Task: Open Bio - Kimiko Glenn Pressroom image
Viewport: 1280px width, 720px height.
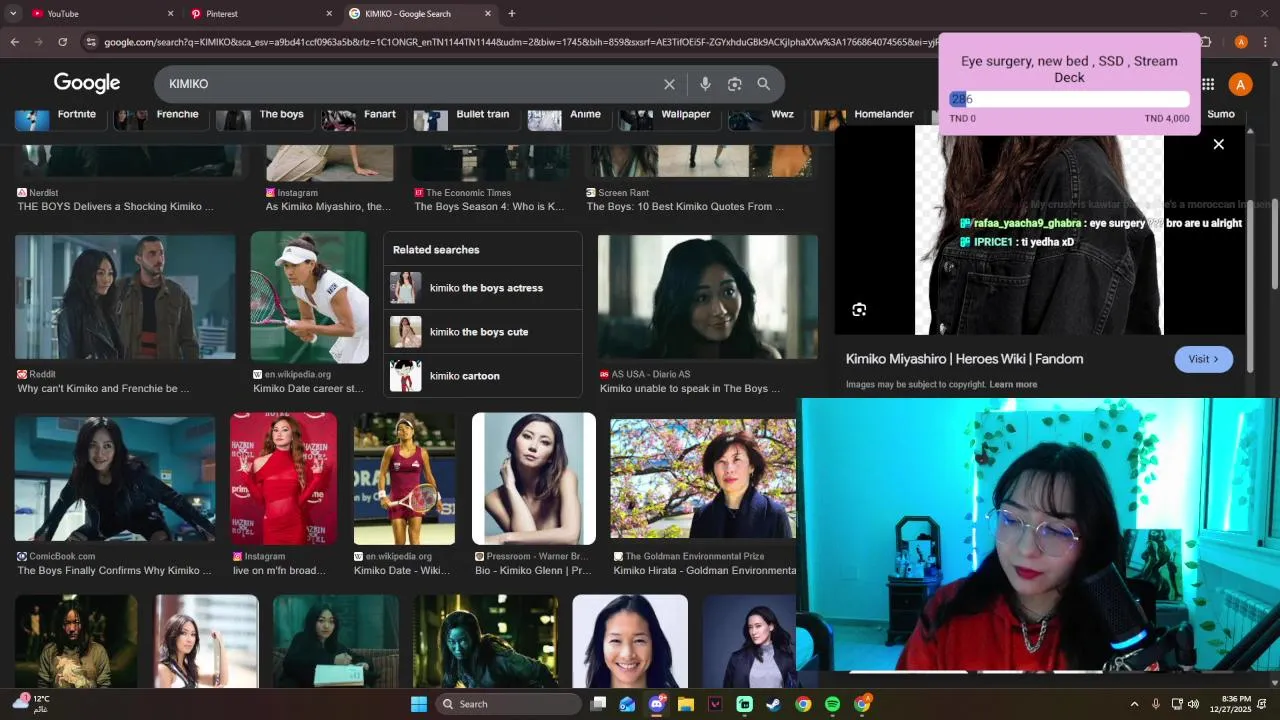Action: point(534,479)
